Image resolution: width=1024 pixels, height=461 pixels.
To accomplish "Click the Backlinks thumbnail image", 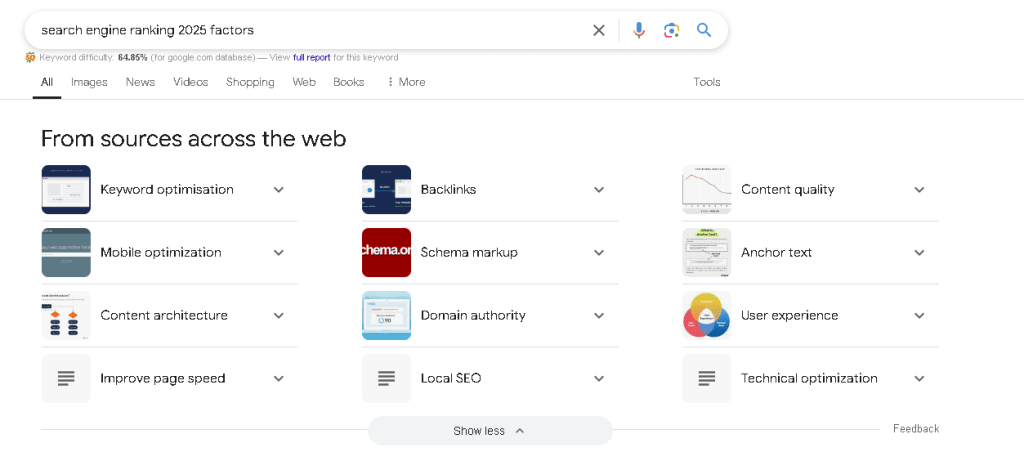I will point(387,189).
